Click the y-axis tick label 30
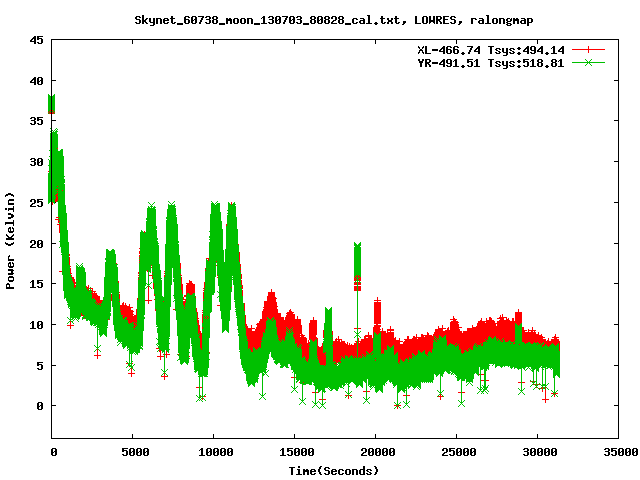640x480 pixels. (36, 162)
